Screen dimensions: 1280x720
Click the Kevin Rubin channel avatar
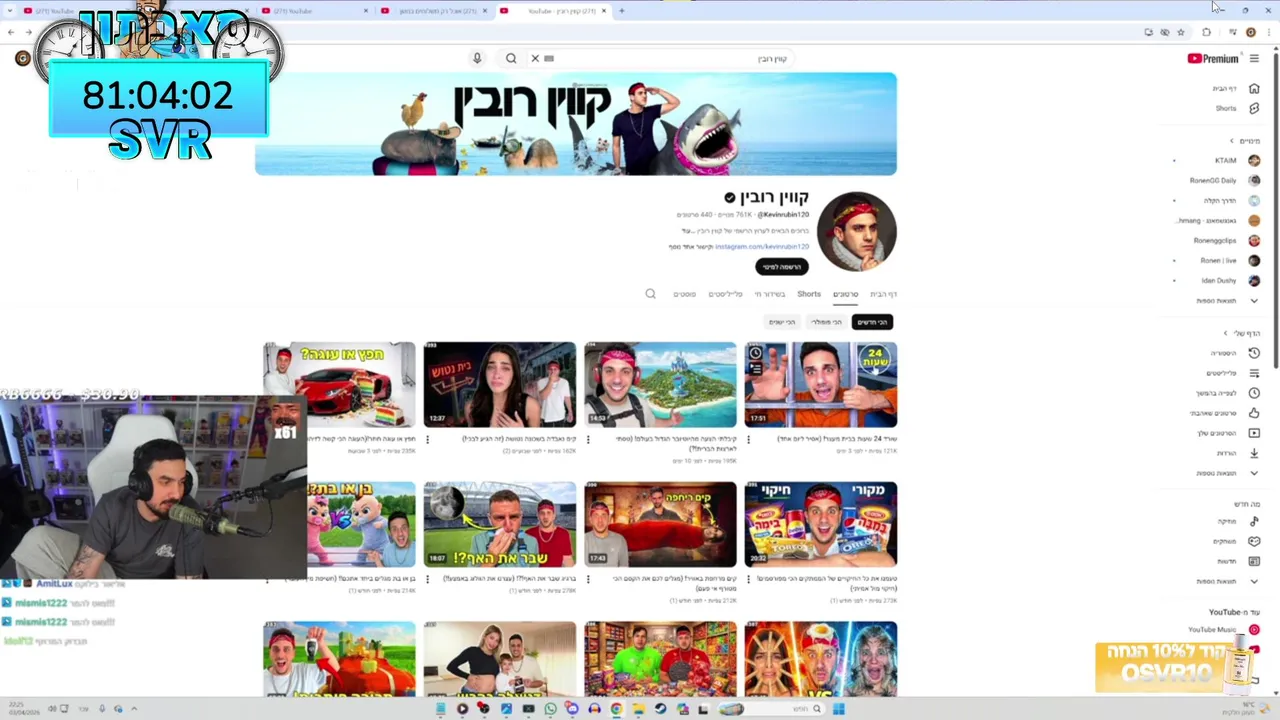tap(857, 231)
